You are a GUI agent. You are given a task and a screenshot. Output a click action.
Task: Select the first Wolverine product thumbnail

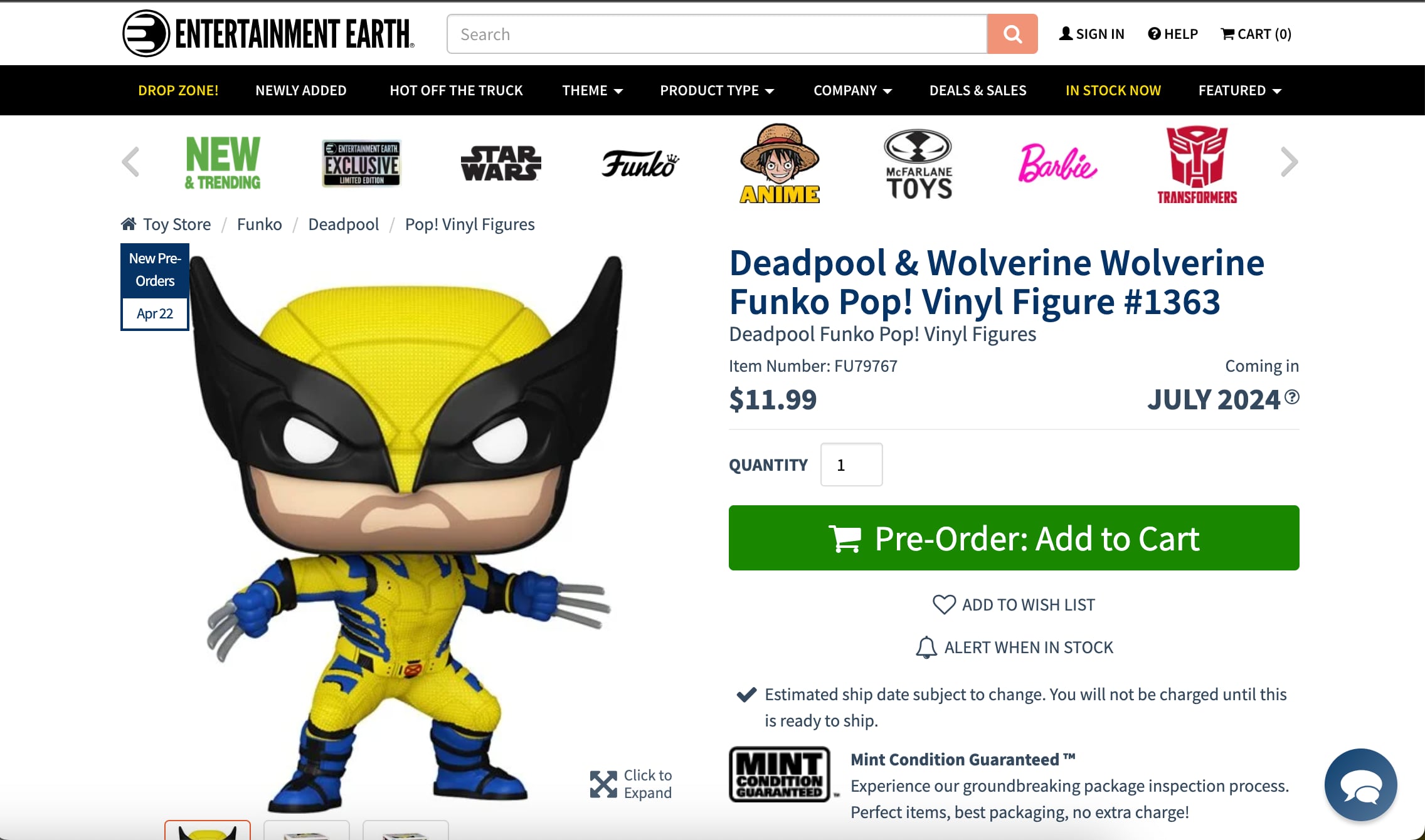coord(208,831)
